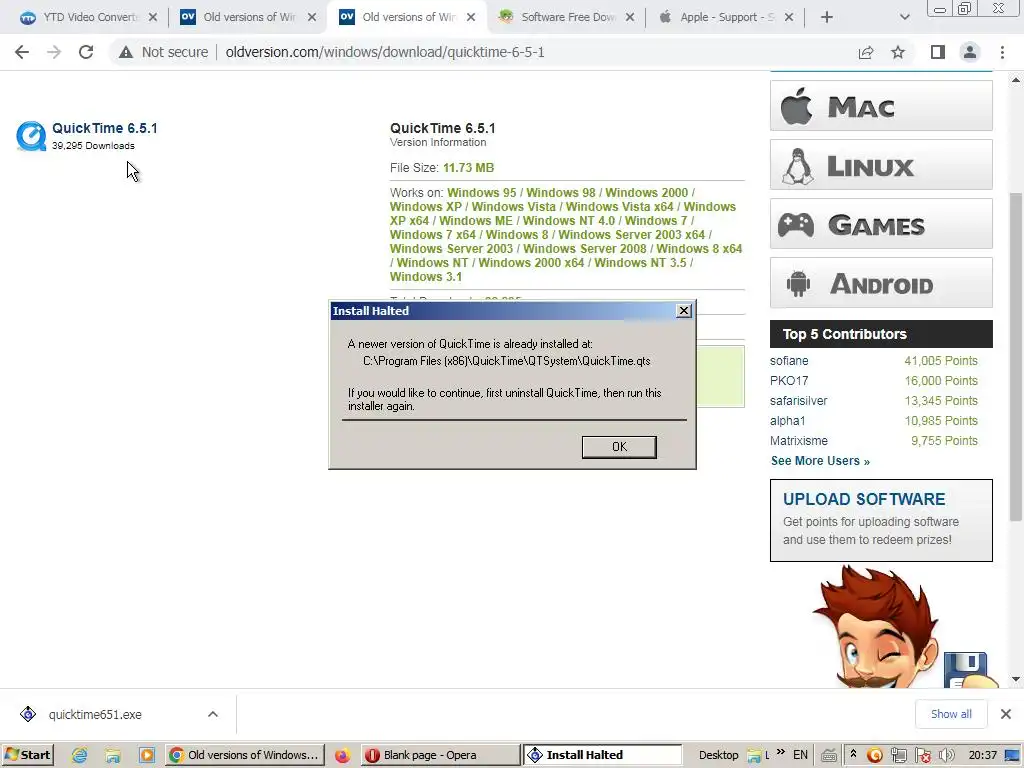The height and width of the screenshot is (768, 1024).
Task: Open a new tab with plus button
Action: click(x=827, y=17)
